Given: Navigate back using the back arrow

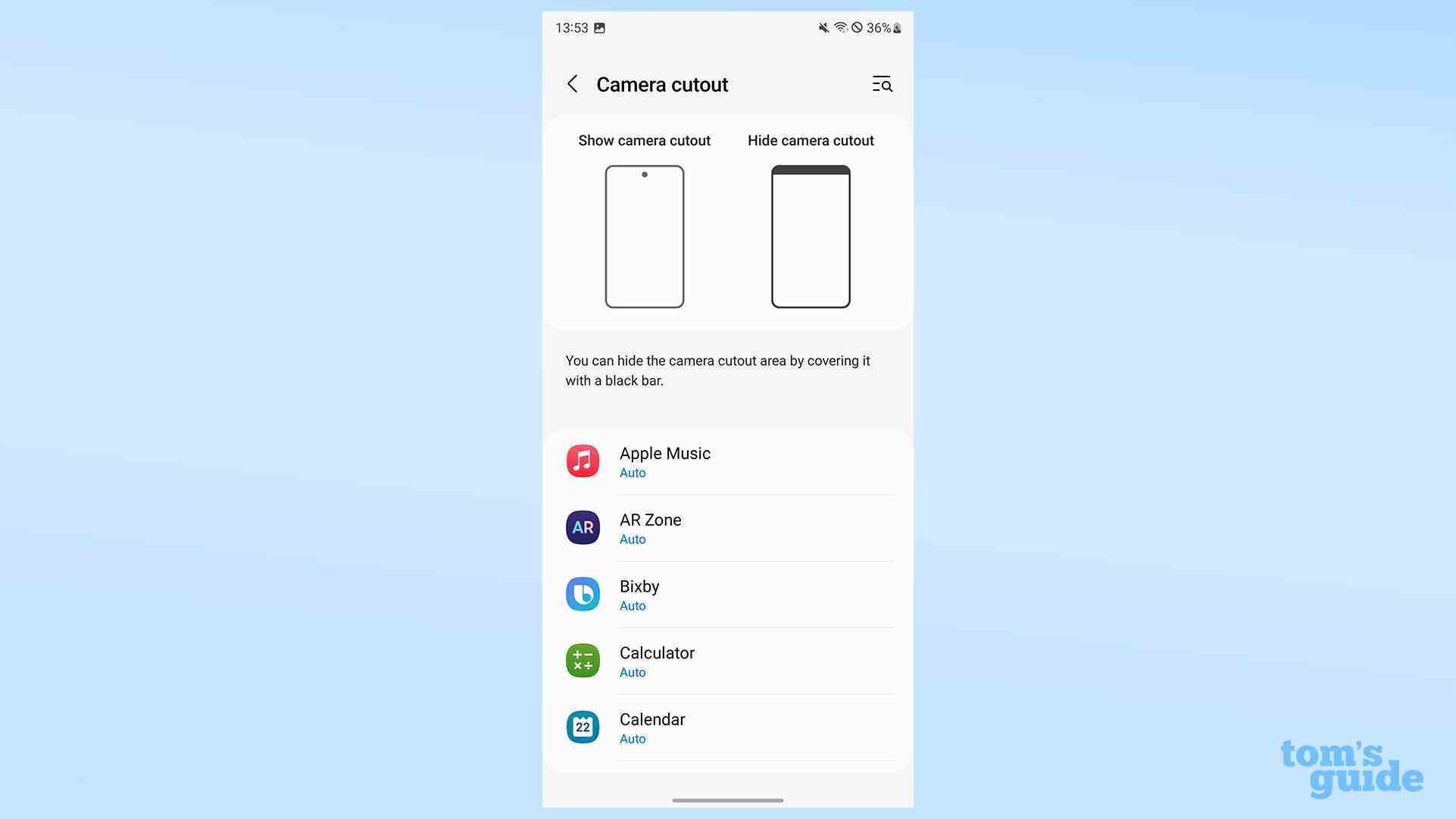Looking at the screenshot, I should click(x=571, y=84).
